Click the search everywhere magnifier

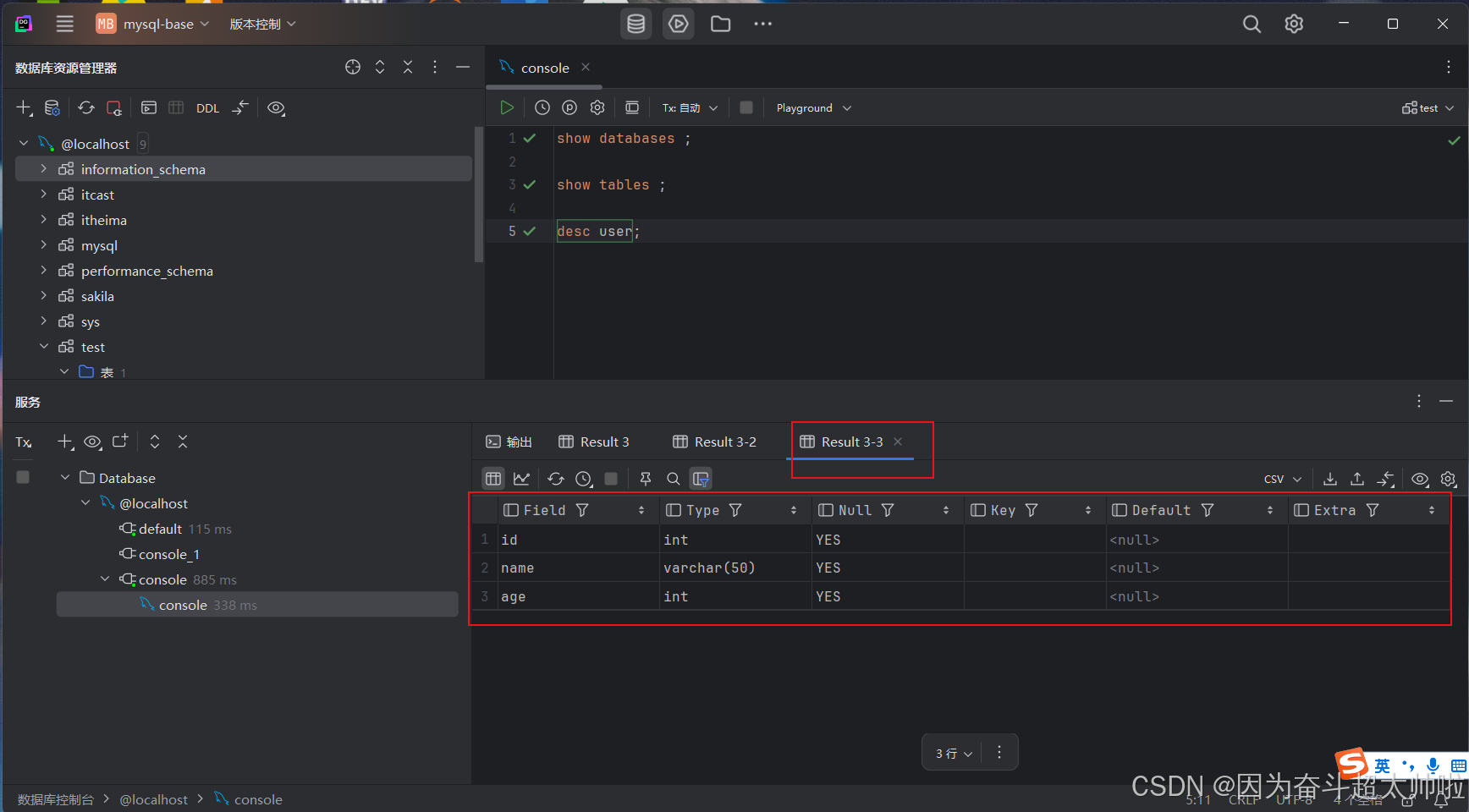1252,24
